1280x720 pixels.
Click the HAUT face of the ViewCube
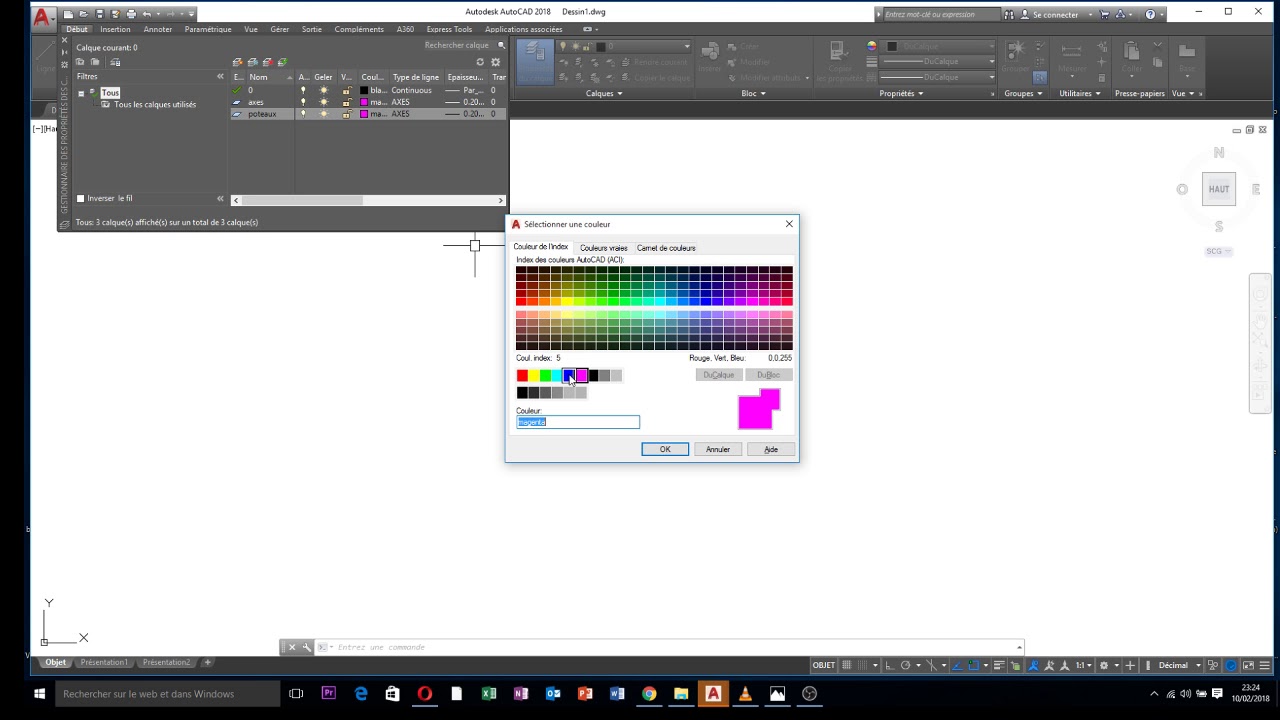1219,189
